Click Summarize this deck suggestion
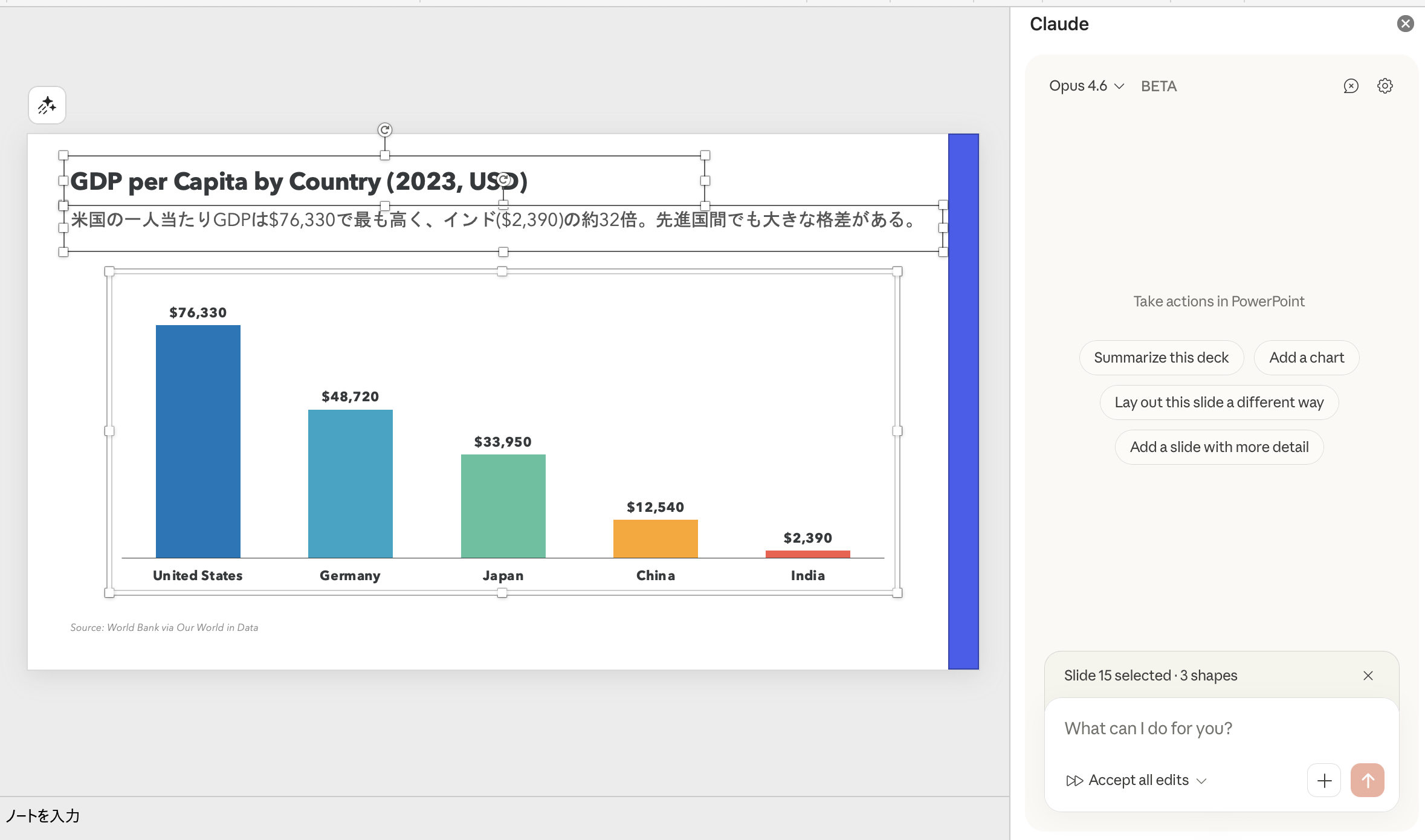The height and width of the screenshot is (840, 1425). 1161,358
